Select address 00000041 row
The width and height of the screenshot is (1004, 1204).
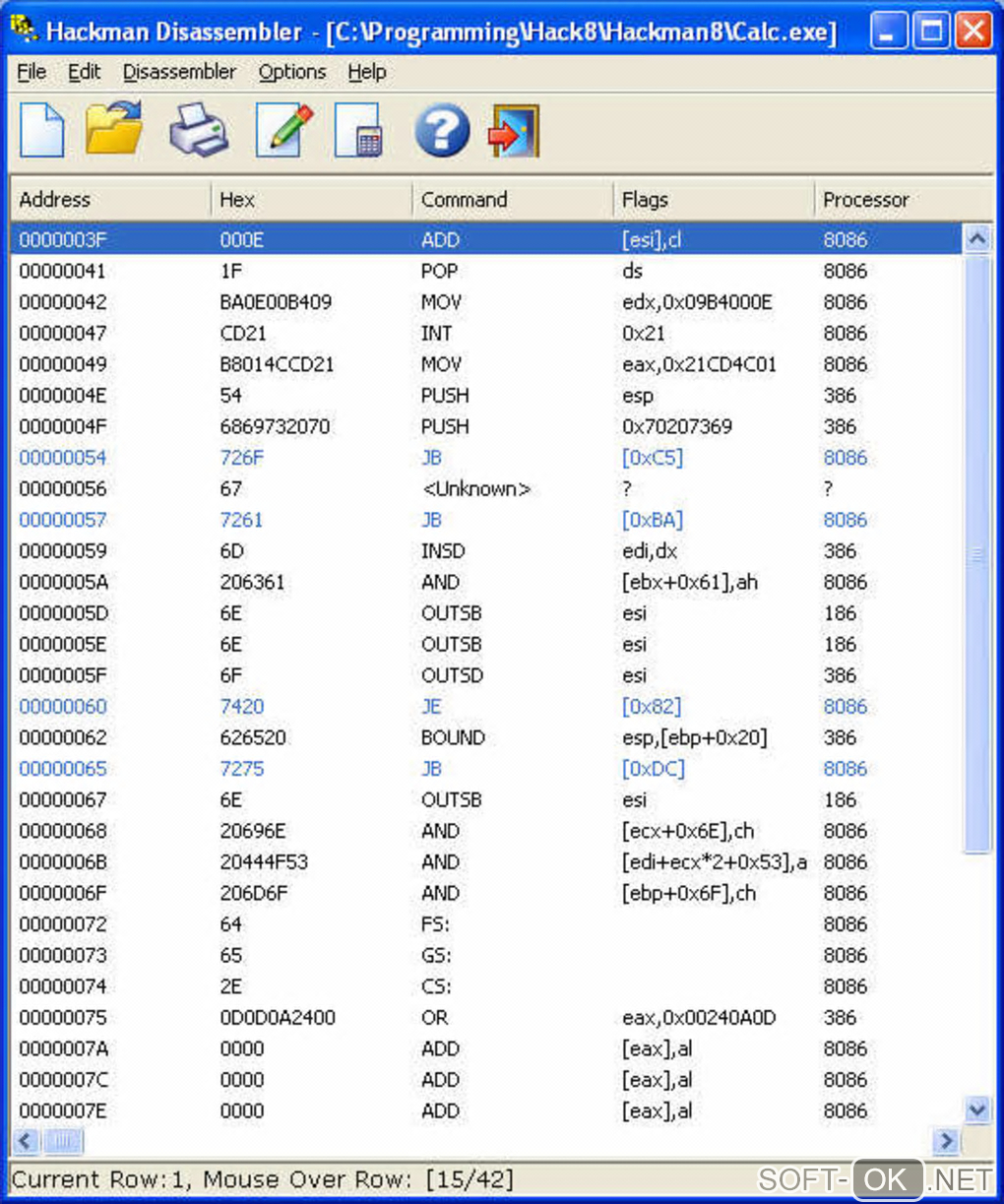(486, 271)
